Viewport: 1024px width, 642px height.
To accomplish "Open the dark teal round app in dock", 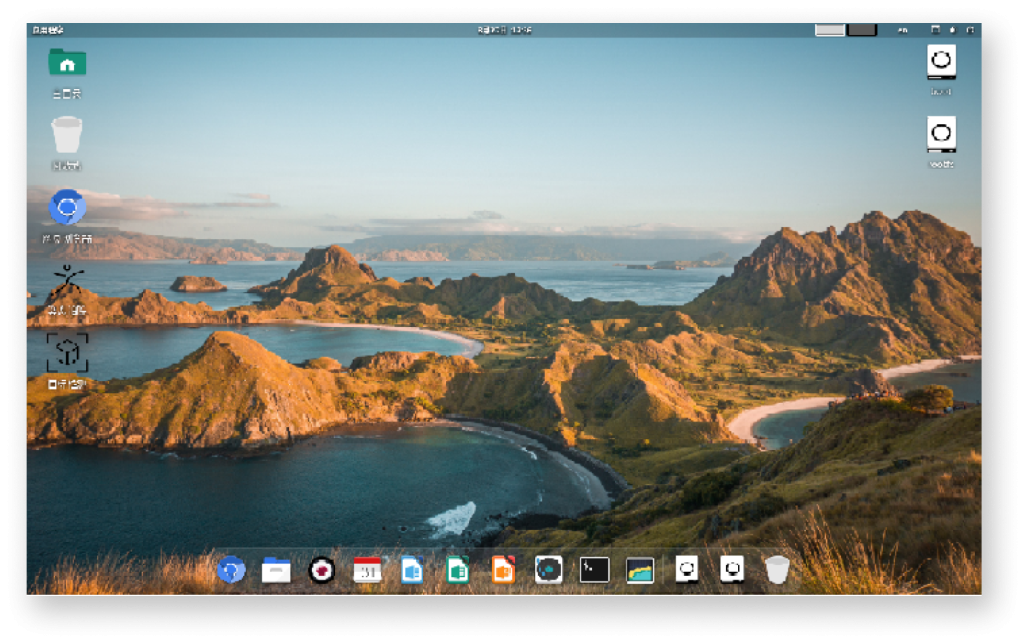I will 548,570.
